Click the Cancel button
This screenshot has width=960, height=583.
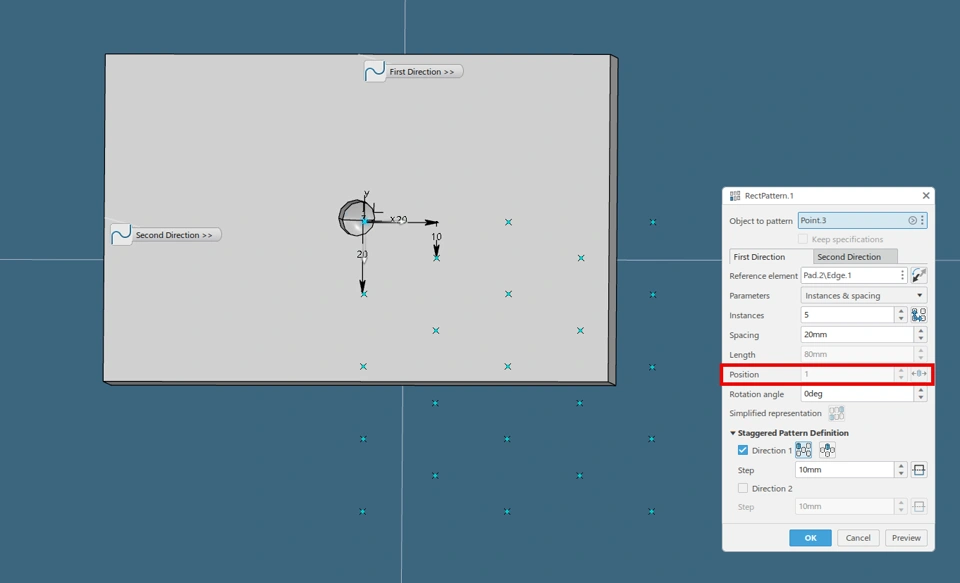[x=858, y=538]
